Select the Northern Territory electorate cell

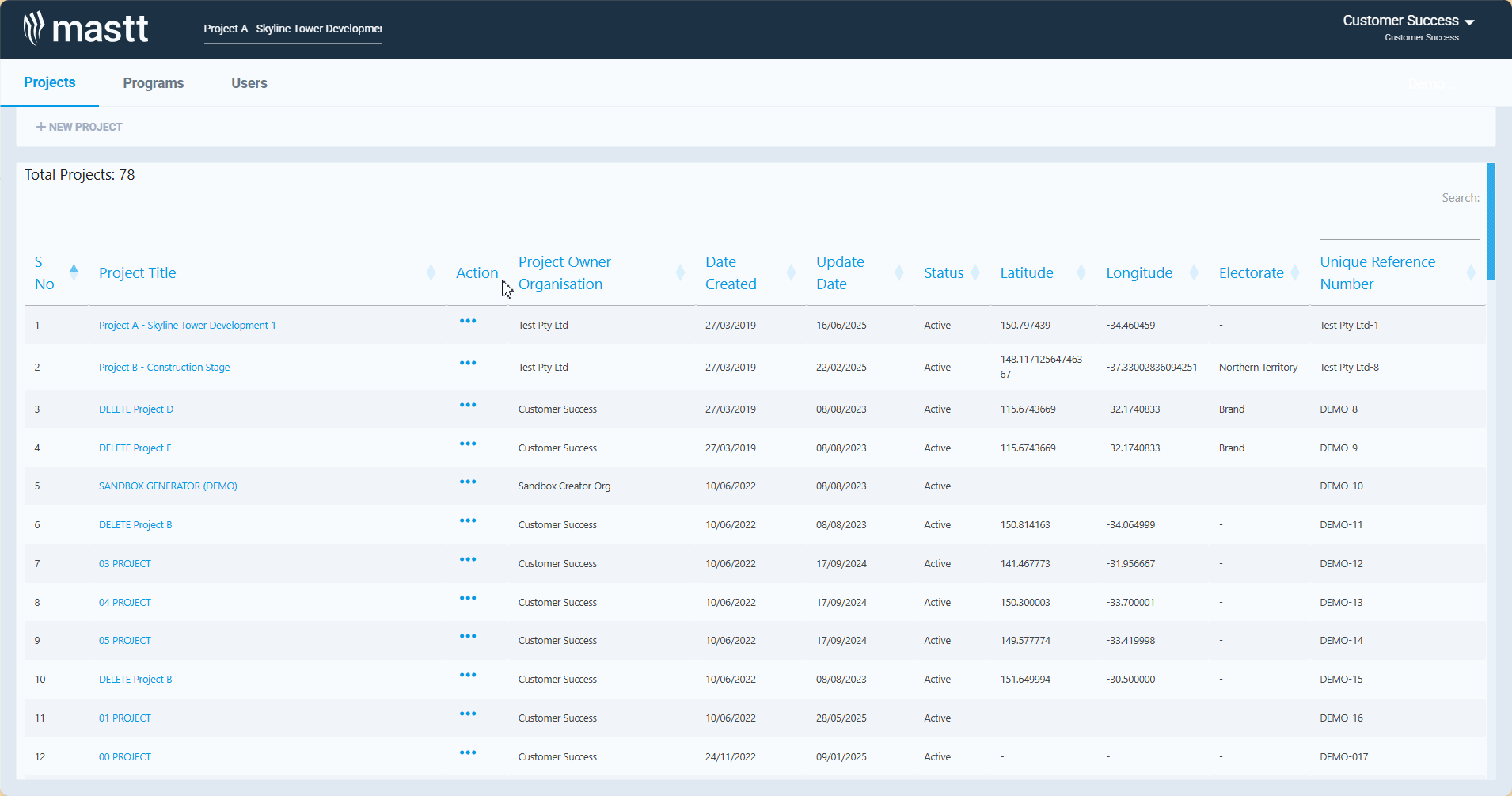pos(1258,368)
